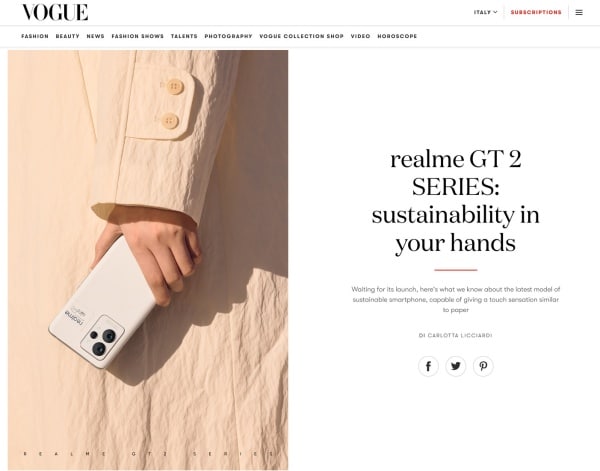The width and height of the screenshot is (600, 471).
Task: Open the Subscriptions link
Action: point(536,12)
